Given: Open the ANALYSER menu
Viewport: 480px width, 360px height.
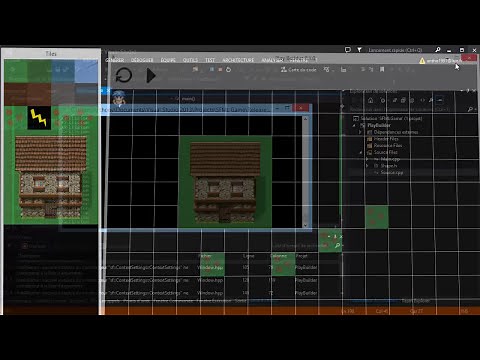Looking at the screenshot, I should pos(272,60).
